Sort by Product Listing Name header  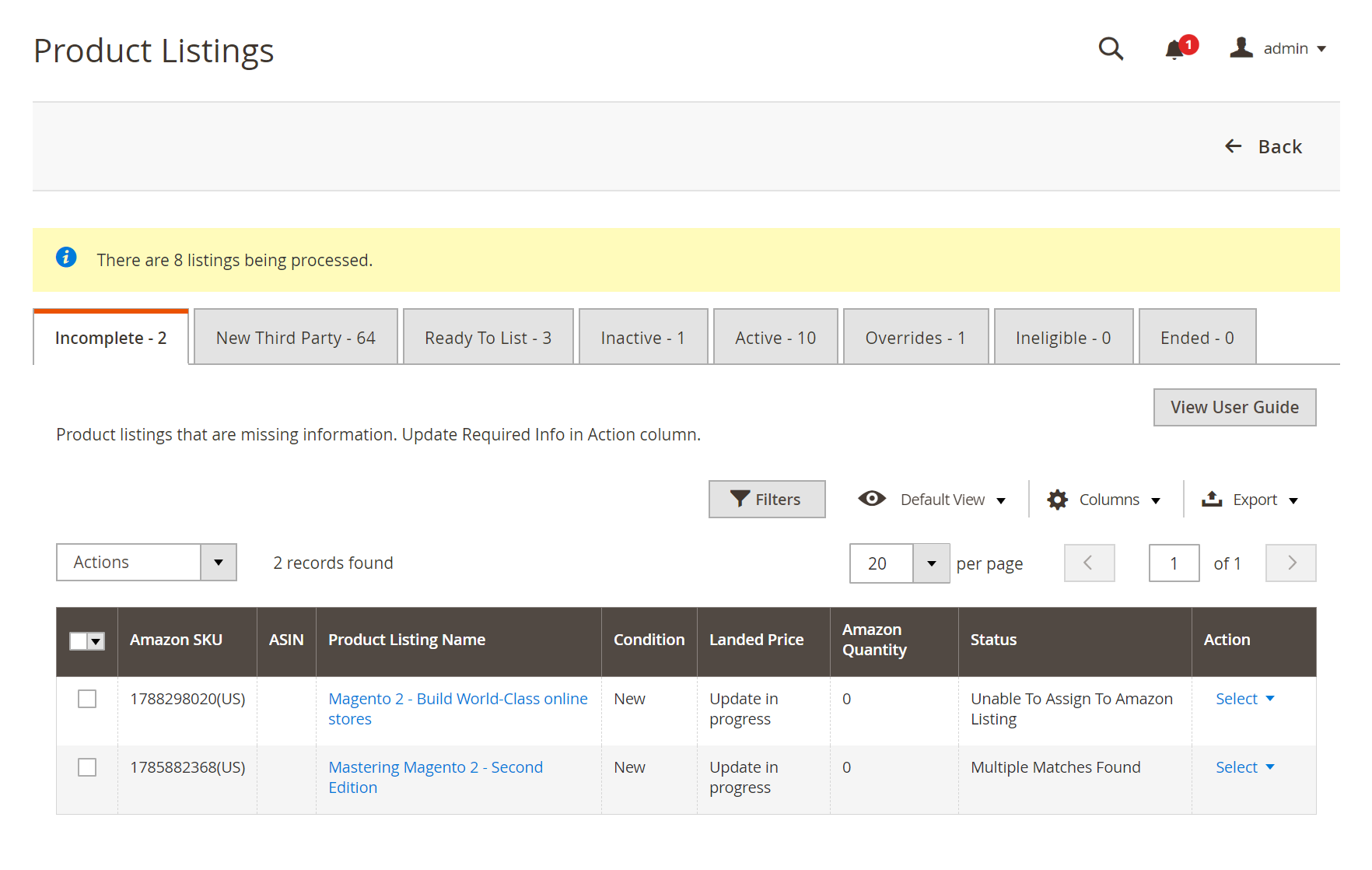click(458, 641)
